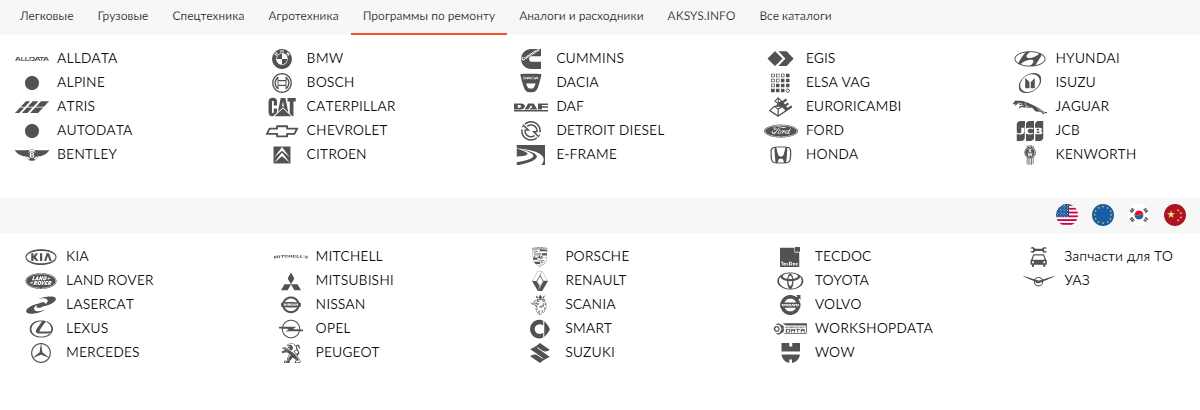Select the European Union flag icon
This screenshot has height=410, width=1200.
pos(1103,214)
